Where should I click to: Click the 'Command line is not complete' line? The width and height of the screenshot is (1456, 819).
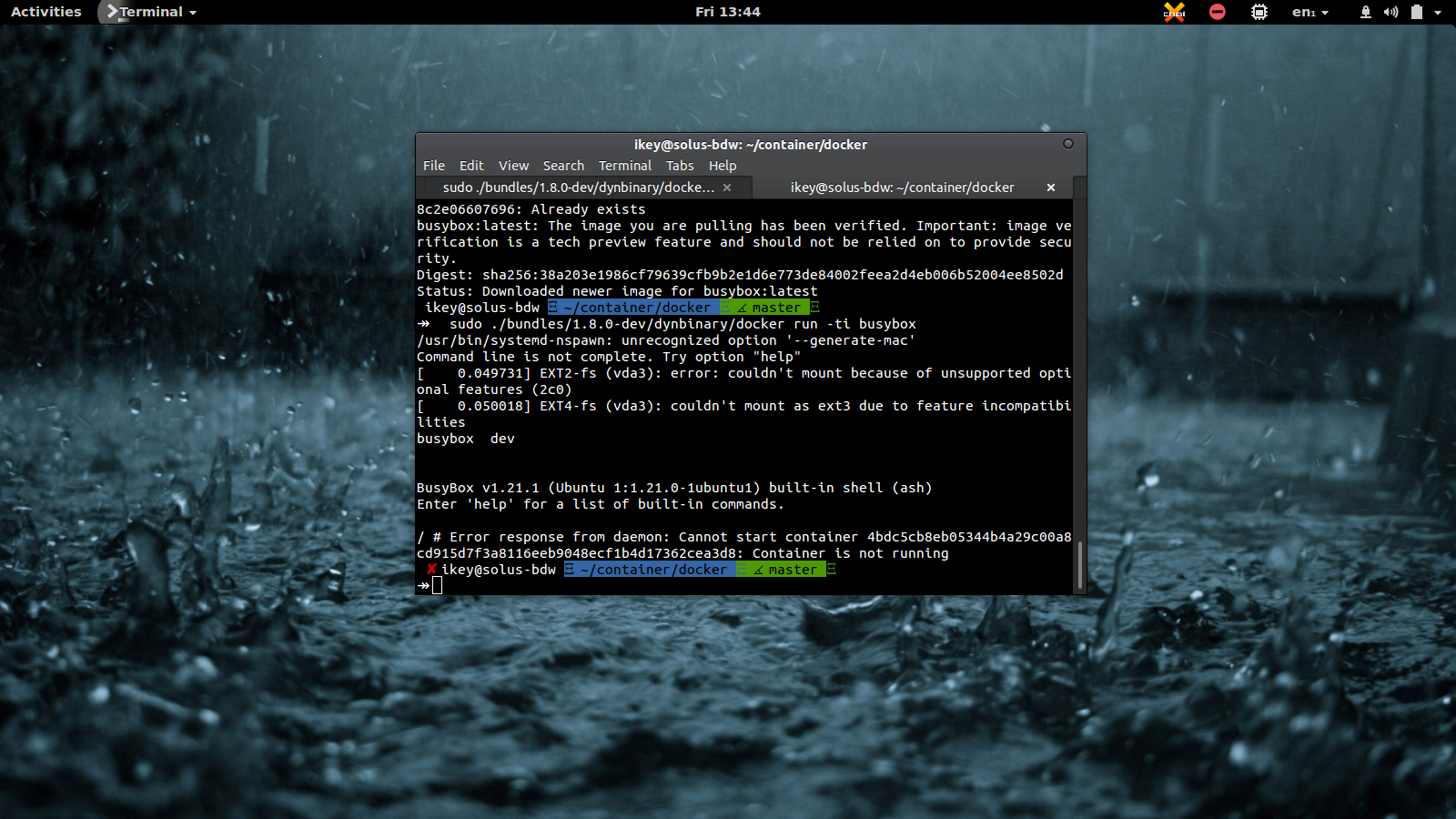609,357
